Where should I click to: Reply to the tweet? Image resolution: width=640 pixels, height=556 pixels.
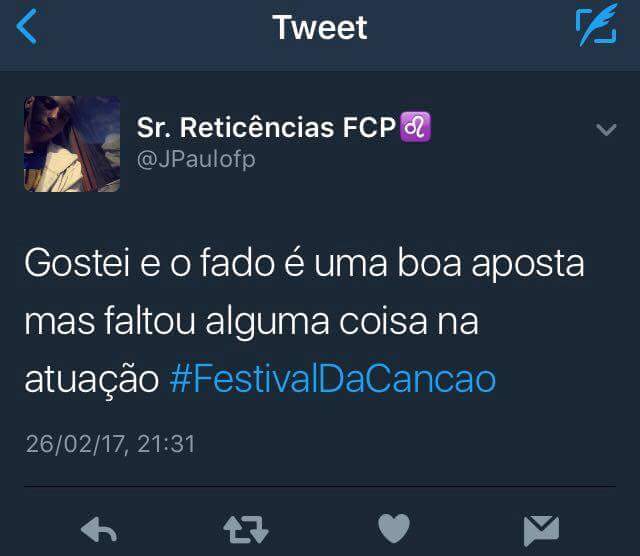point(99,529)
